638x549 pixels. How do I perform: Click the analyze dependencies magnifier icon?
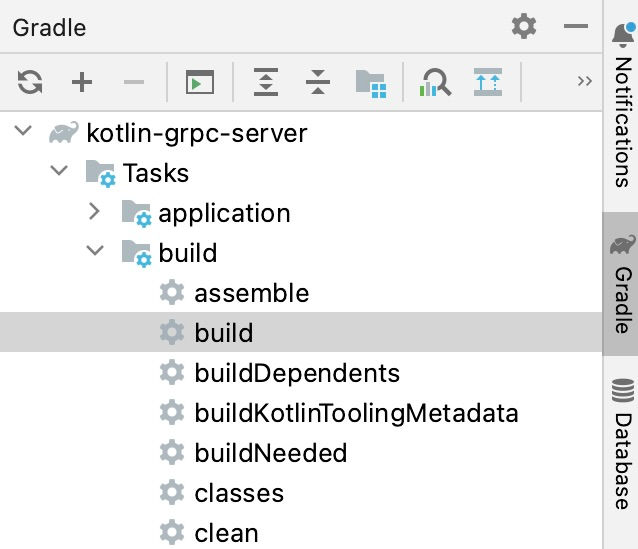point(435,82)
